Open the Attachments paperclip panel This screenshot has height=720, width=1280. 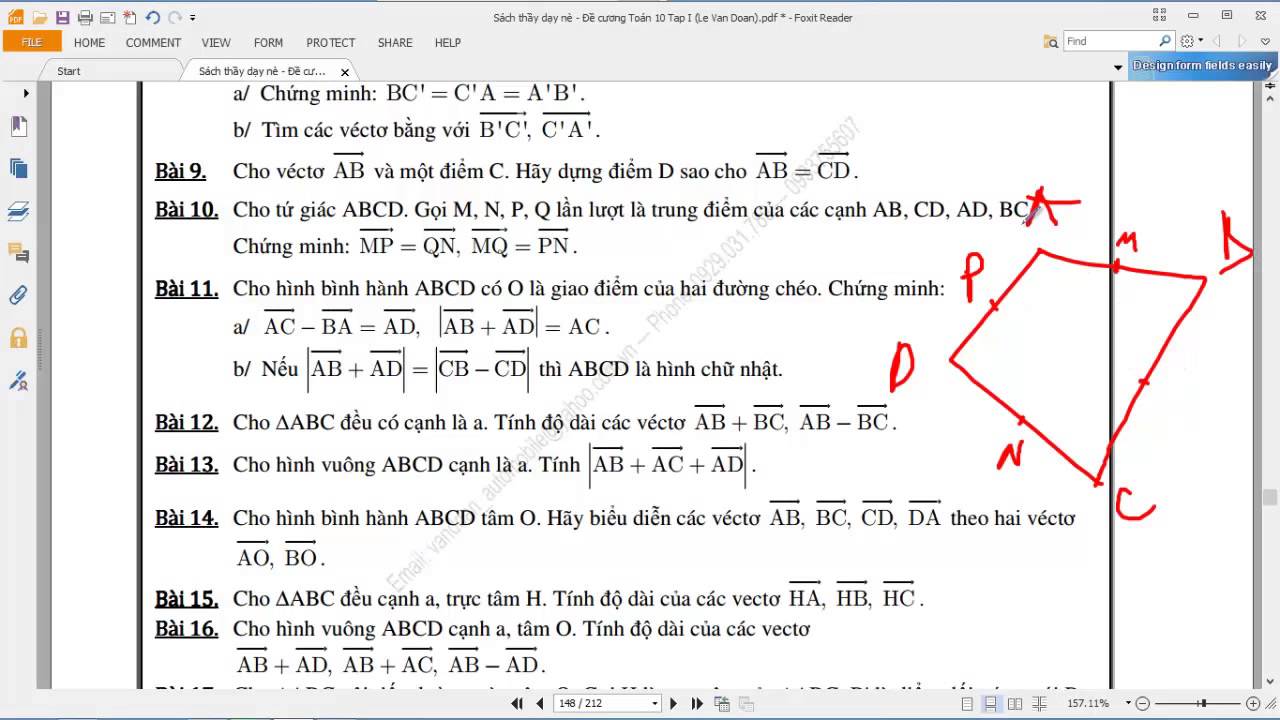(x=18, y=295)
